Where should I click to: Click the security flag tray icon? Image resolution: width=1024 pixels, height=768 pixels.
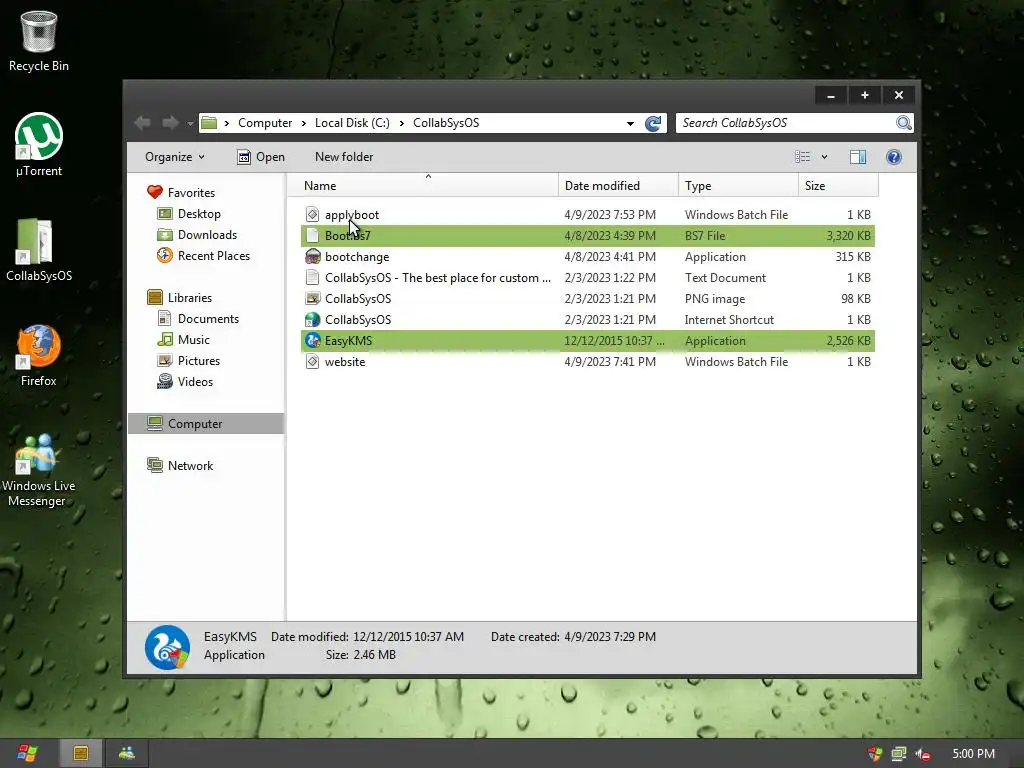pyautogui.click(x=875, y=754)
